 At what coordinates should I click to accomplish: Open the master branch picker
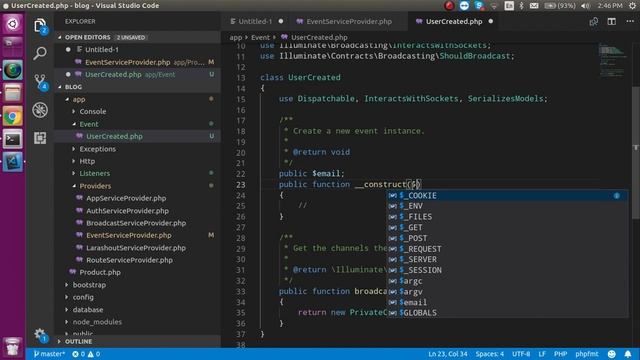49,354
